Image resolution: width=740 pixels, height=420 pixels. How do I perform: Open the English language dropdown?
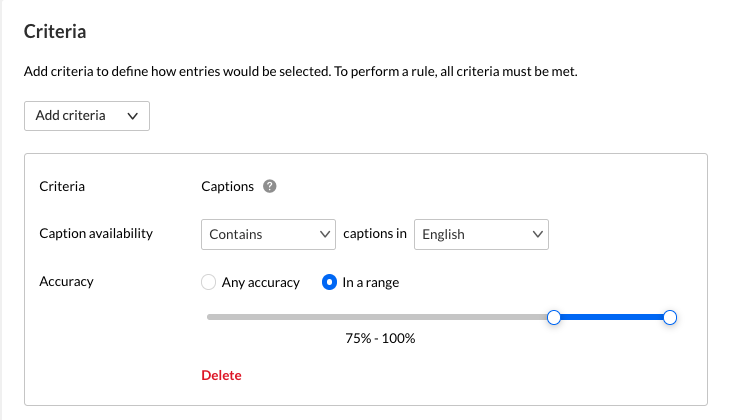[481, 234]
